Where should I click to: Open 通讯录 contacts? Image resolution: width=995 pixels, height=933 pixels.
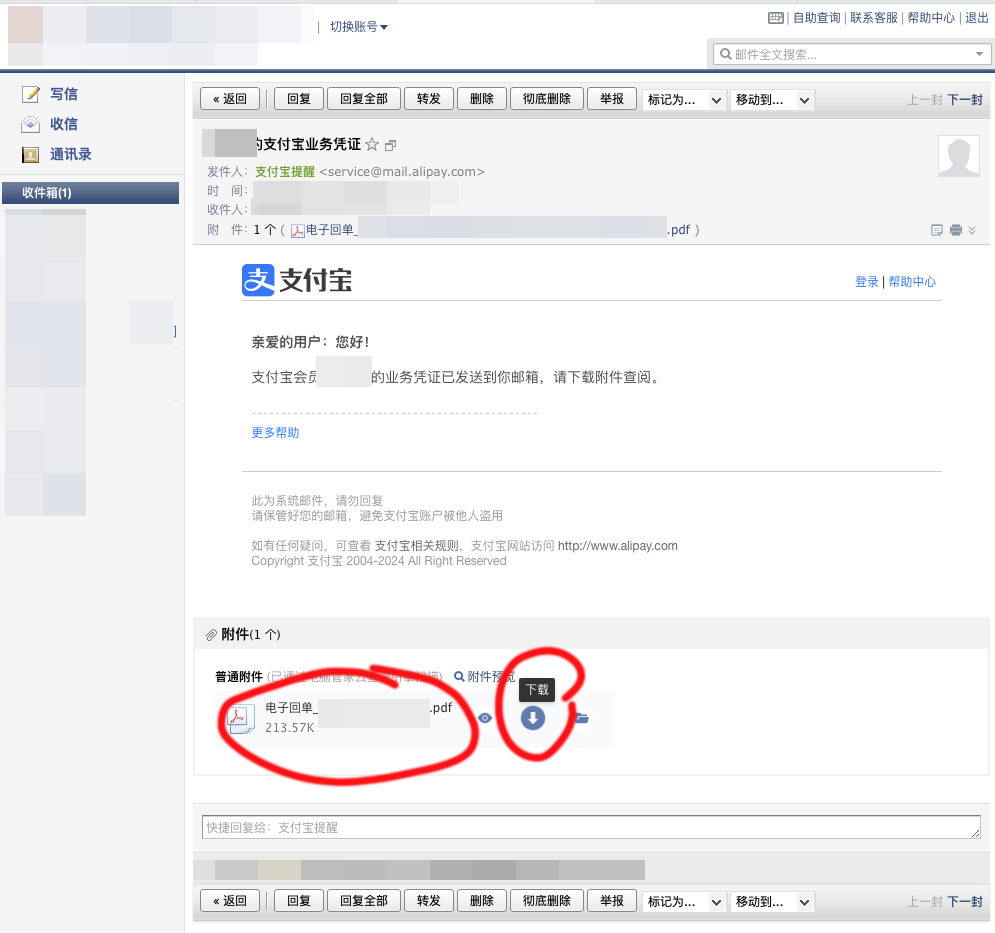(71, 155)
